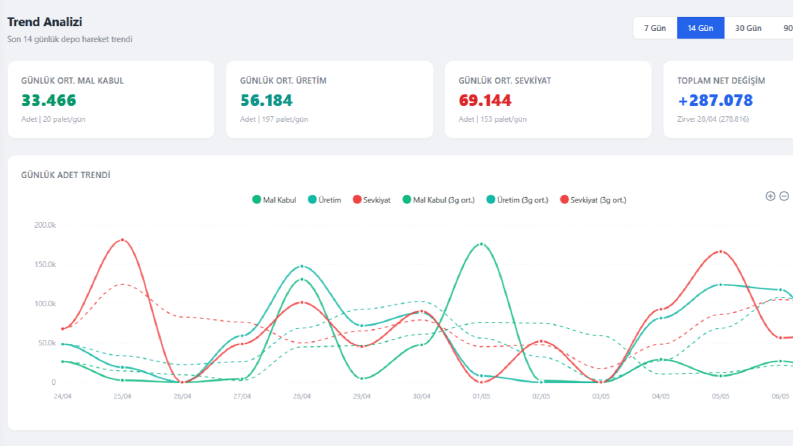Click the 'Adet | 153 palet/gün' subtitle
The height and width of the screenshot is (446, 793).
[x=493, y=119]
